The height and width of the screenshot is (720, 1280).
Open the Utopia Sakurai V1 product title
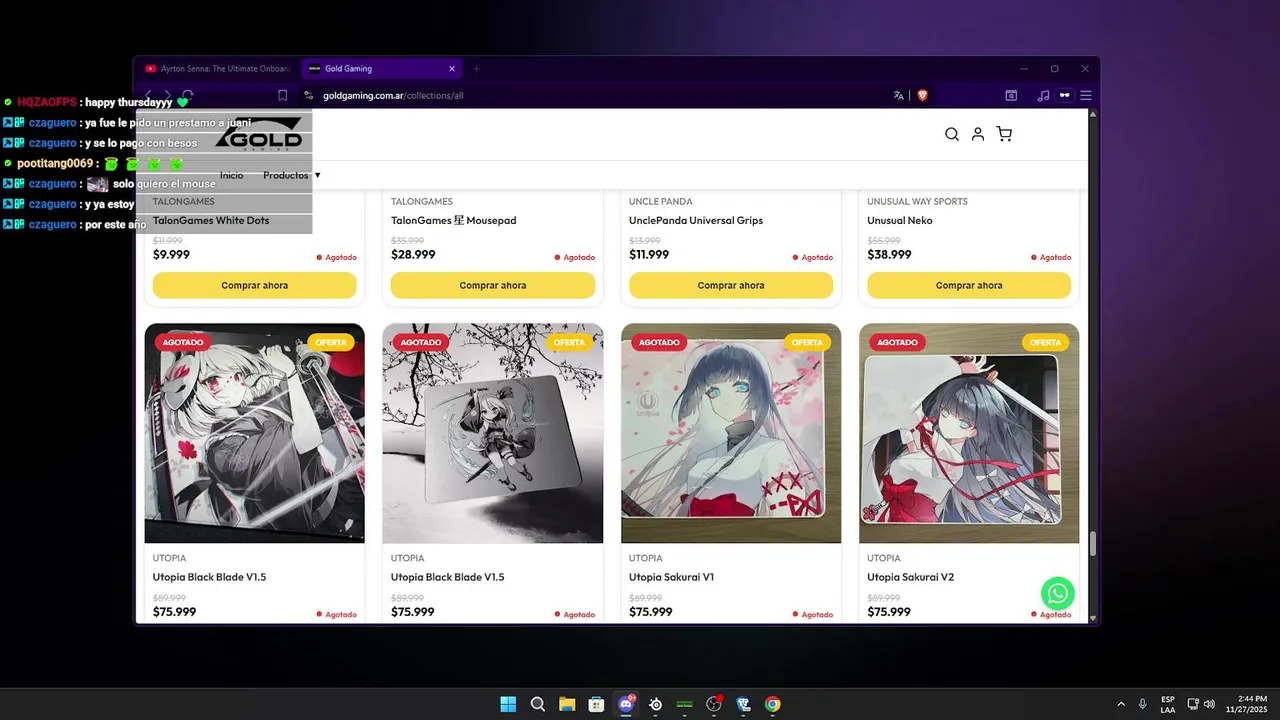click(x=671, y=577)
